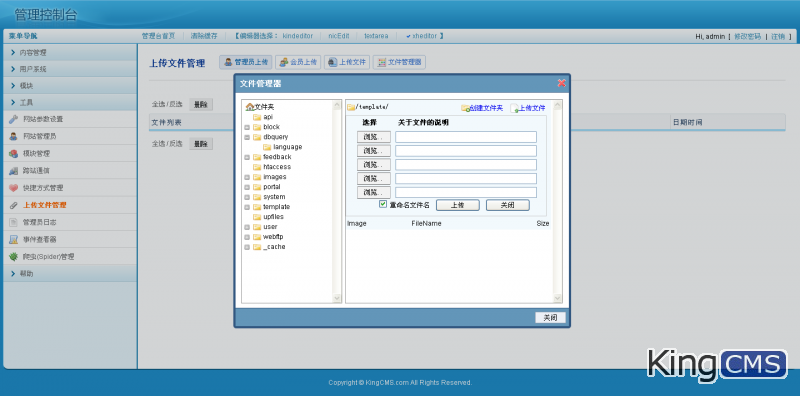This screenshot has width=800, height=396.
Task: Toggle the 重命名文件名 checkbox
Action: 383,204
